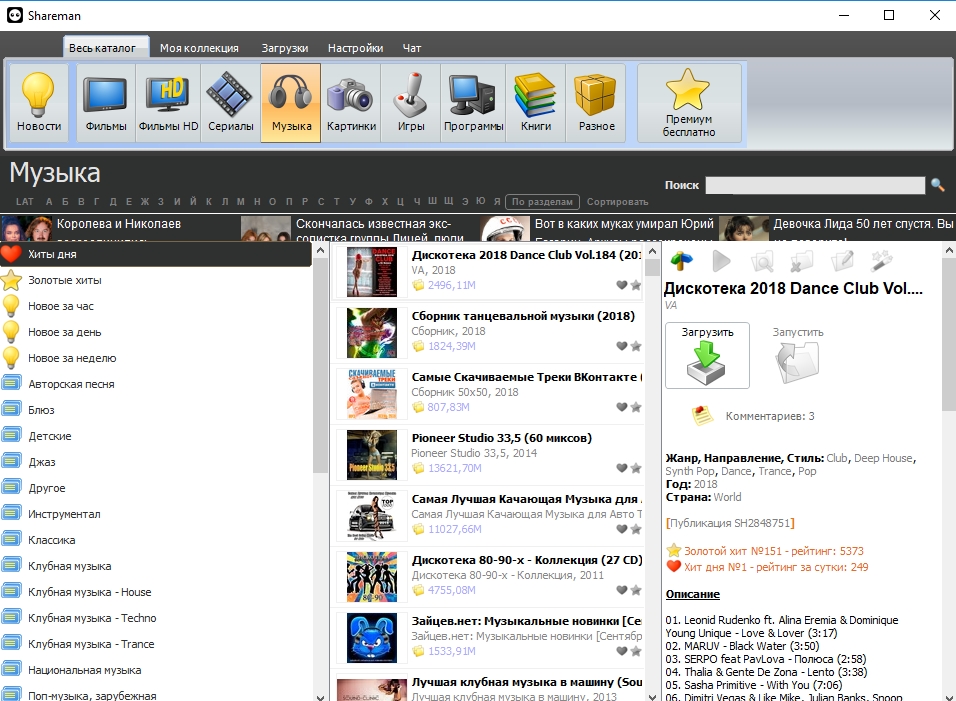This screenshot has height=701, width=956.
Task: Select Золотые хиты in sidebar
Action: pos(155,280)
